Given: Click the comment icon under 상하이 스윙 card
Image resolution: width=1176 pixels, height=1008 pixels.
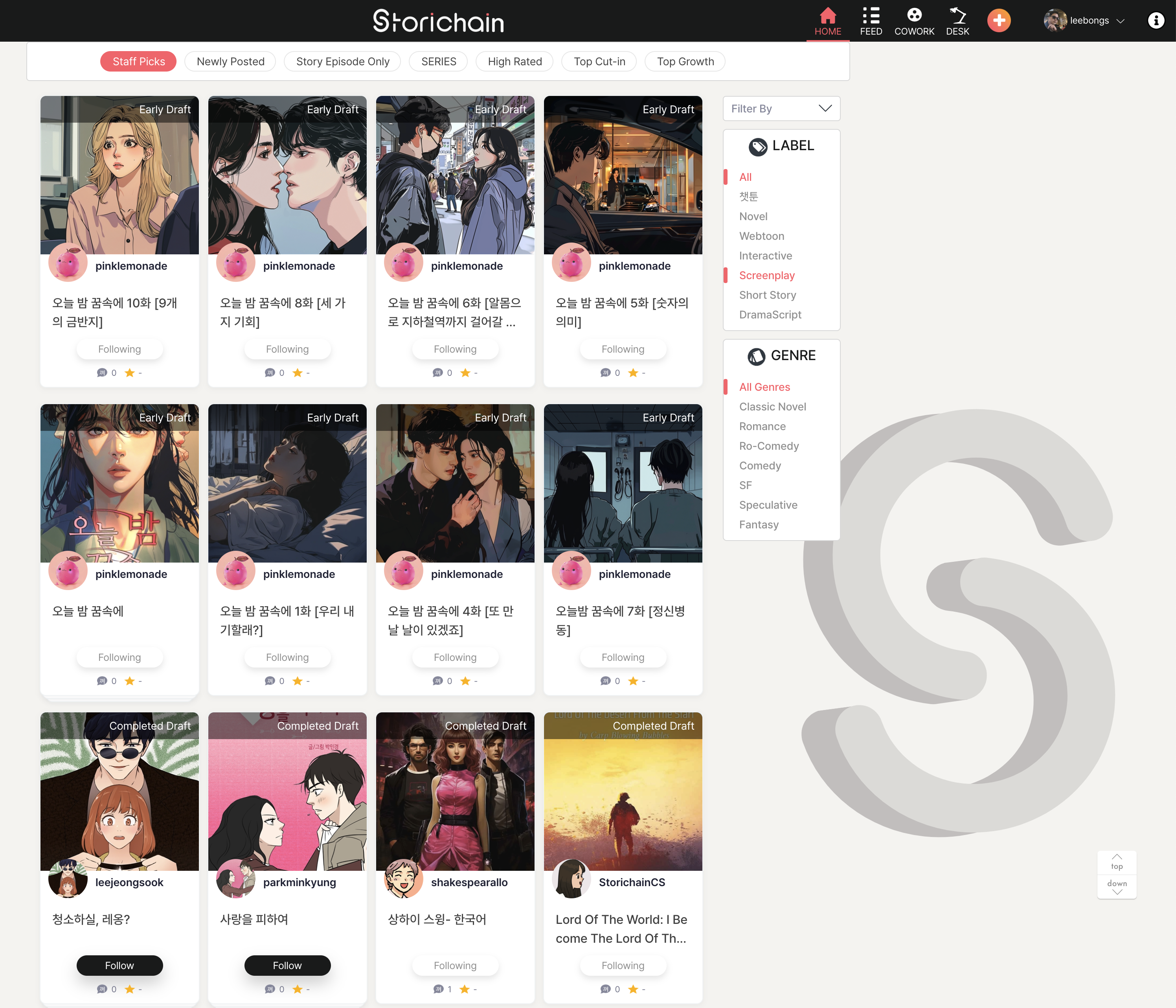Looking at the screenshot, I should tap(438, 989).
